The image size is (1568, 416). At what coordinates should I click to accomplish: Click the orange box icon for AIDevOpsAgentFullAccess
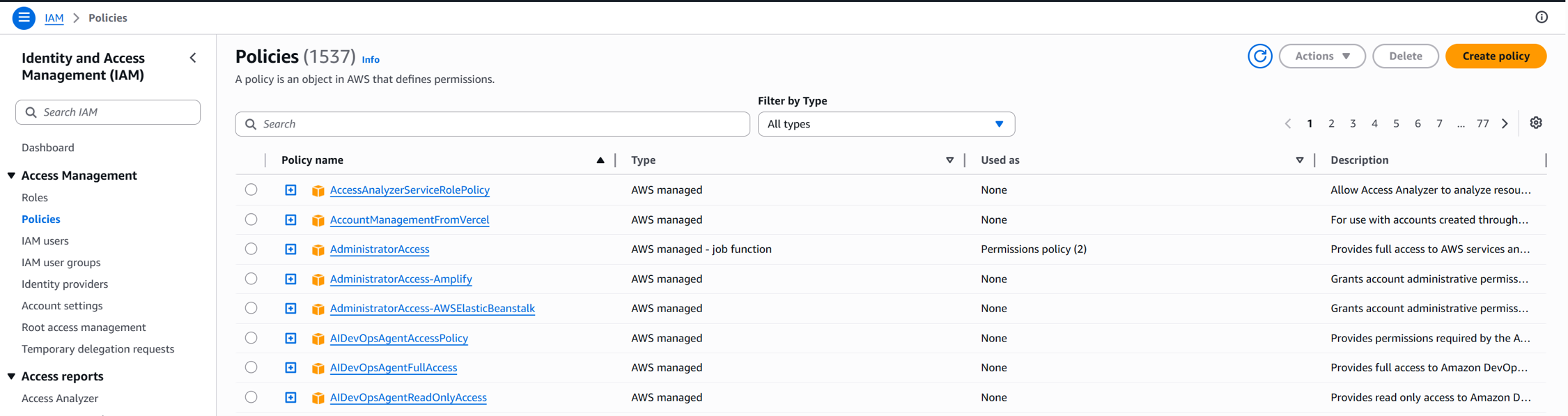point(318,368)
